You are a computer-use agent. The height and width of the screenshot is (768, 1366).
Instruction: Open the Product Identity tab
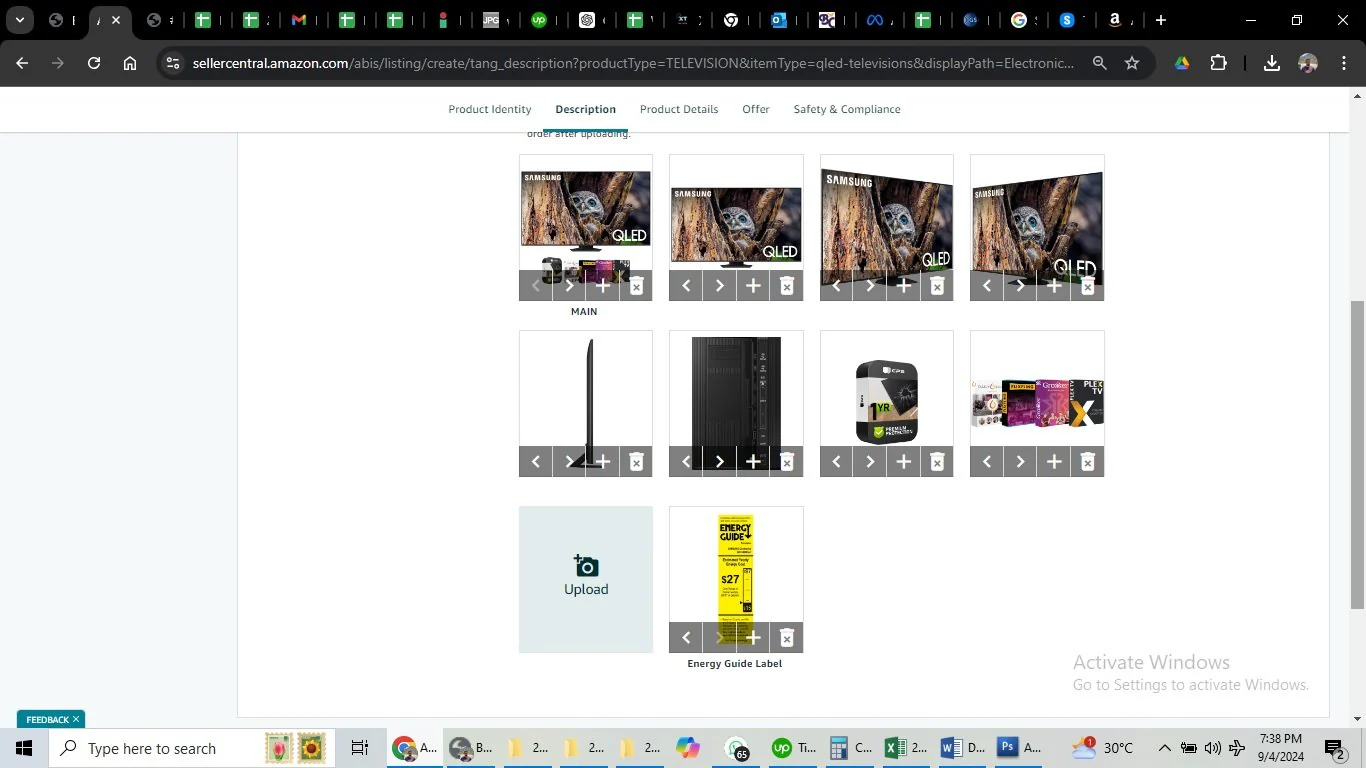pyautogui.click(x=490, y=109)
